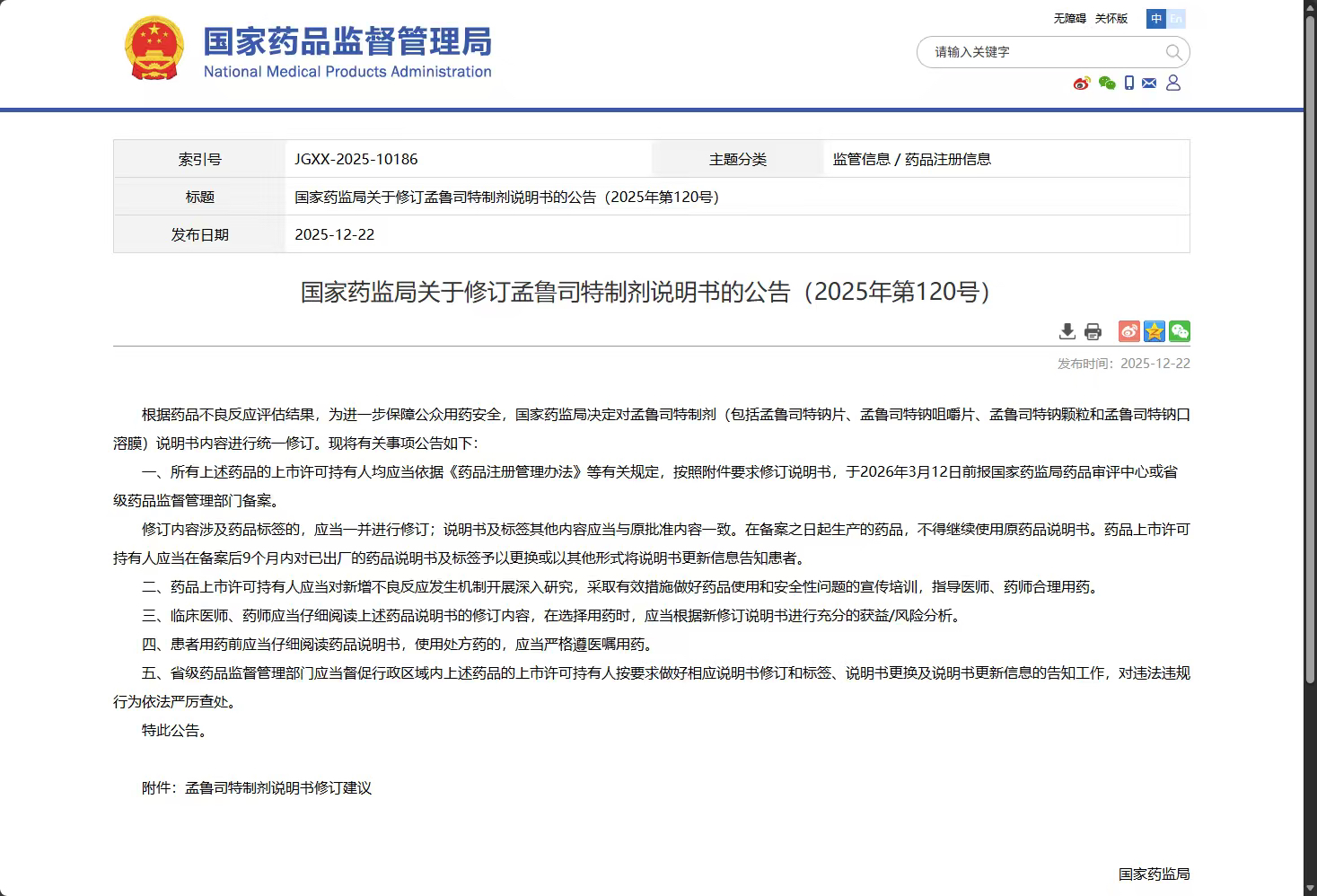The image size is (1317, 896).
Task: Switch language to 中 (Chinese)
Action: point(1156,19)
